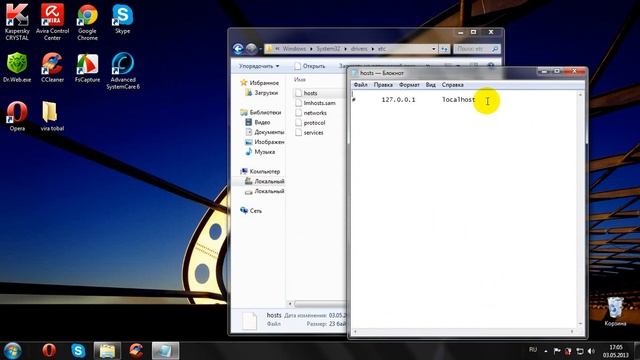Image resolution: width=640 pixels, height=360 pixels.
Task: Click Windows in the address breadcrumb
Action: click(294, 49)
